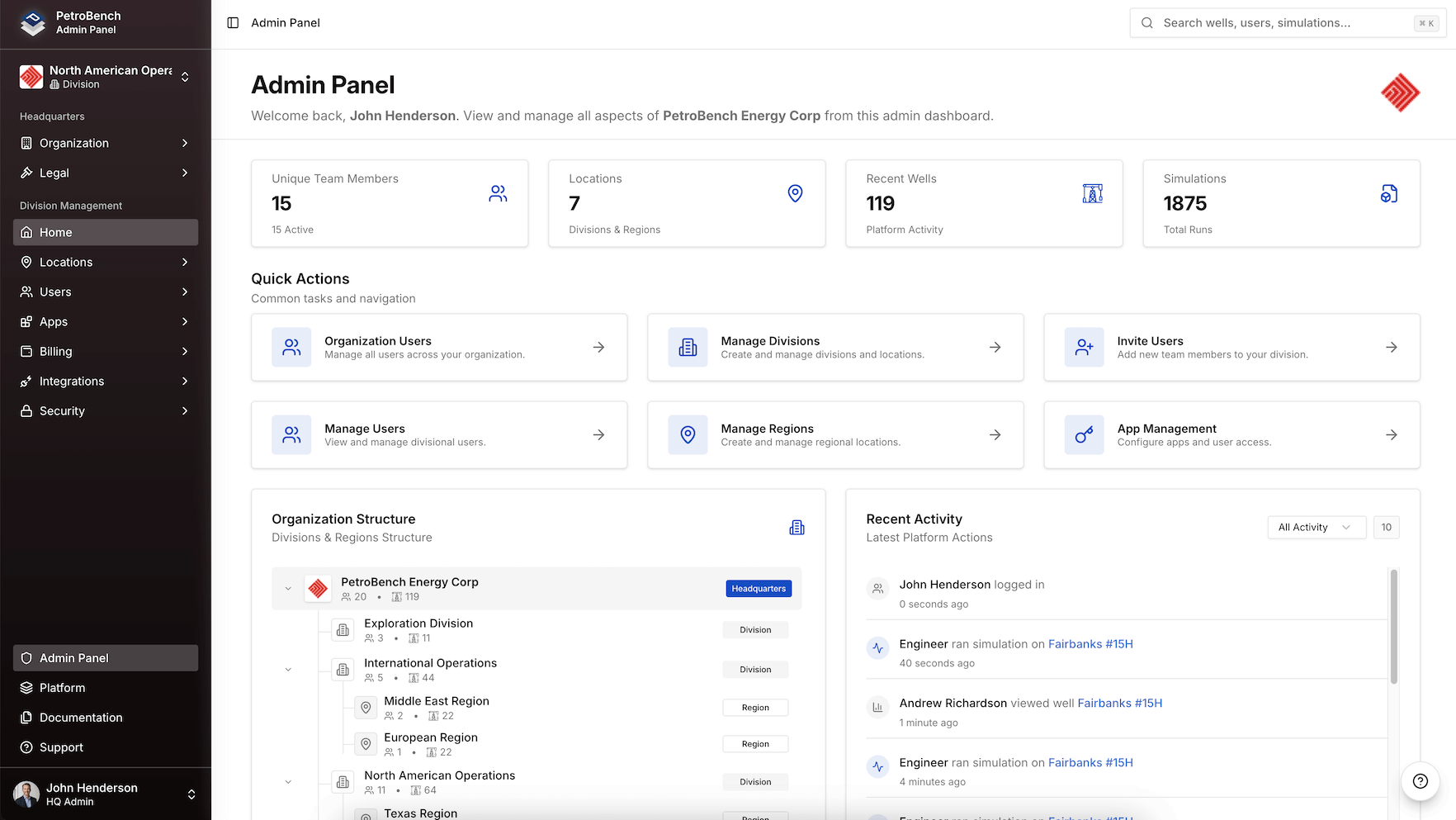Click the Organization Users people icon
This screenshot has height=820, width=1456.
pos(291,347)
